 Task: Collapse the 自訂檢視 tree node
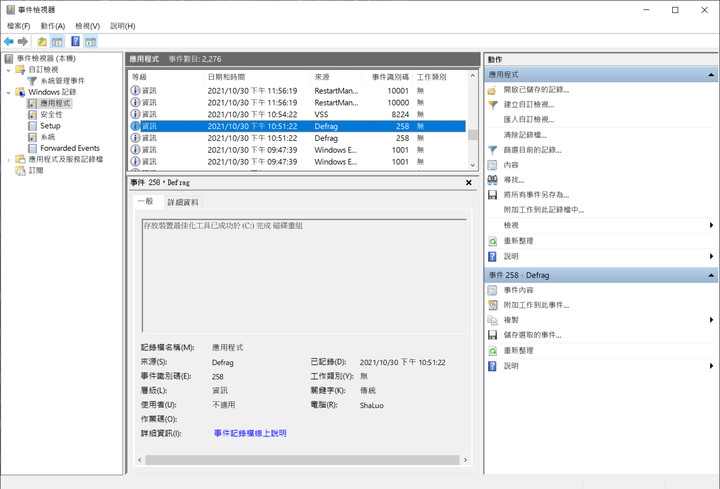tap(8, 70)
